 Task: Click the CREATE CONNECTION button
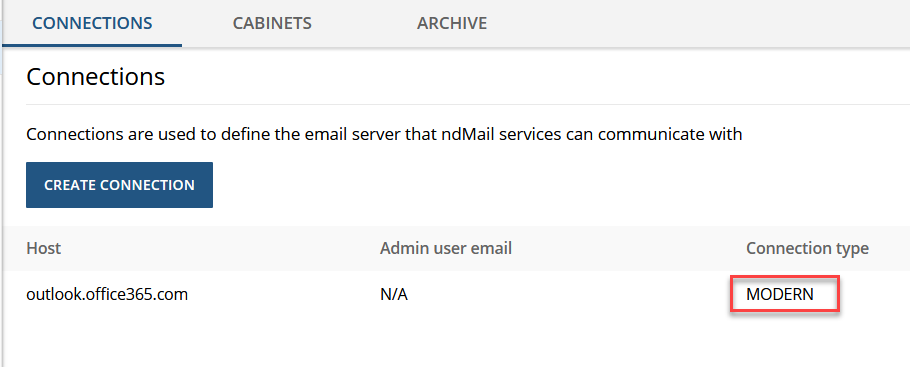point(120,185)
